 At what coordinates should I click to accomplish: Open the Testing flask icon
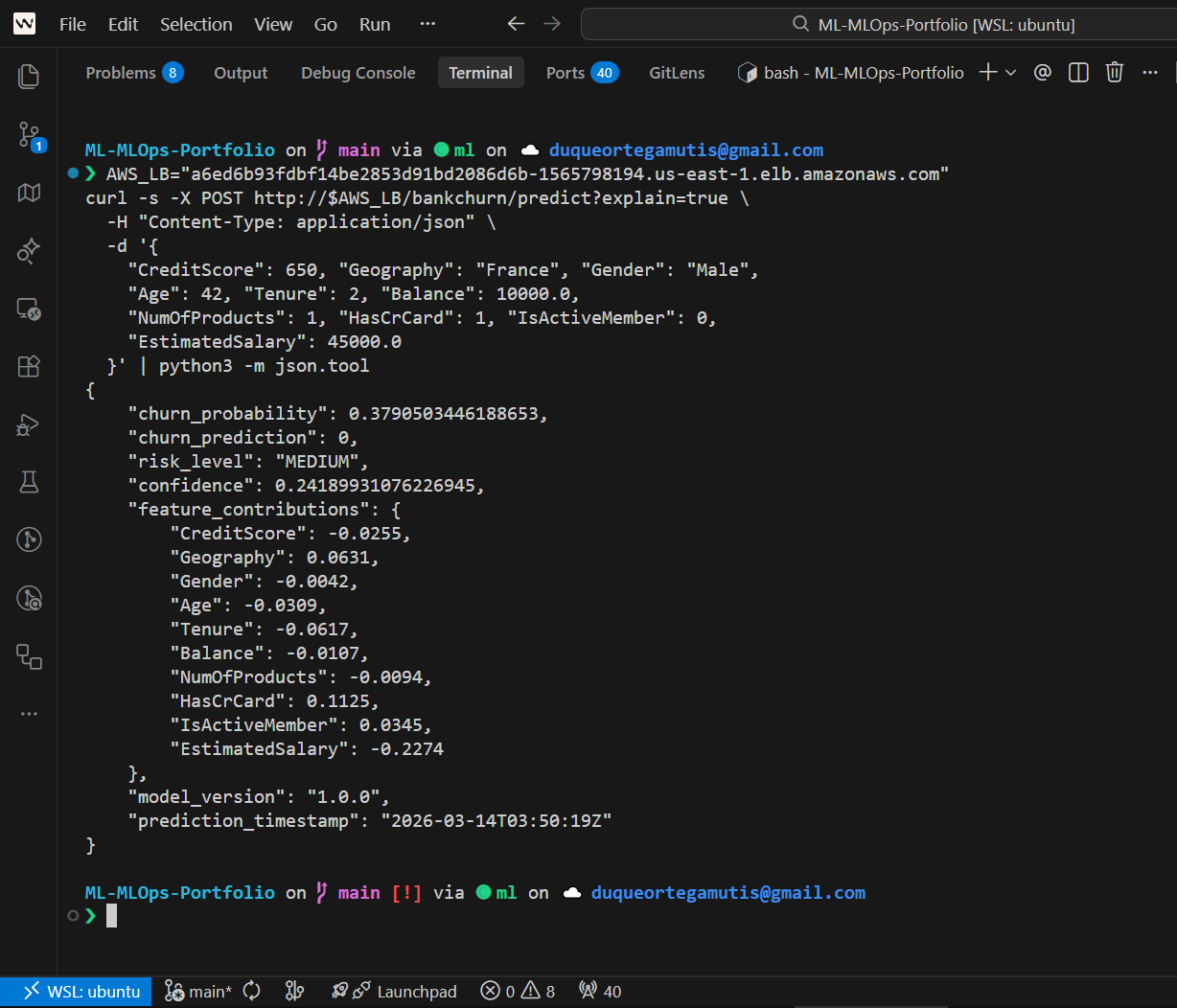click(x=29, y=482)
